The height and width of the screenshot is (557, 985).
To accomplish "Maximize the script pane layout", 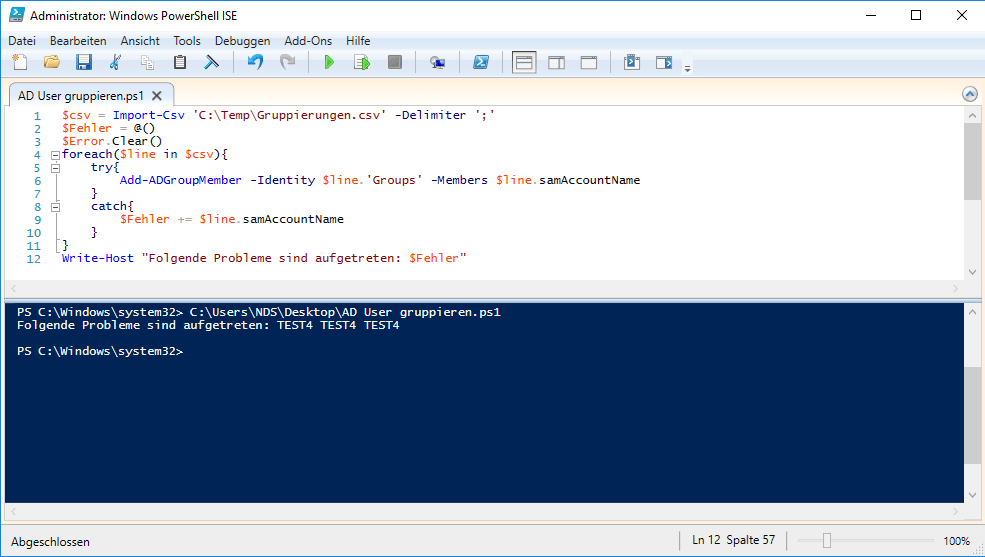I will [589, 63].
